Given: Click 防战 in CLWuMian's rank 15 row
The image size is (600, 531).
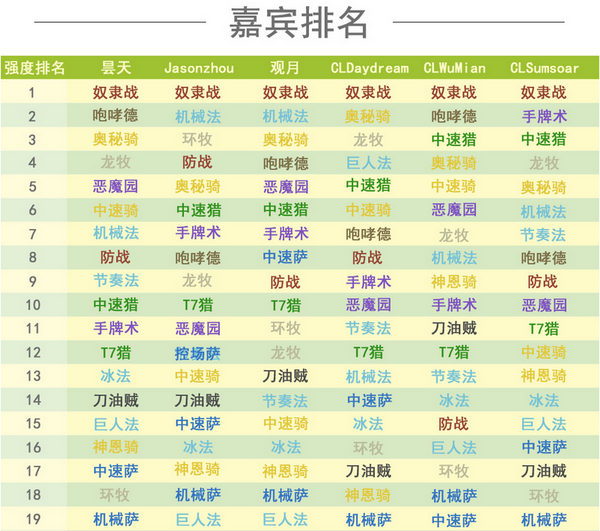Looking at the screenshot, I should pos(453,424).
